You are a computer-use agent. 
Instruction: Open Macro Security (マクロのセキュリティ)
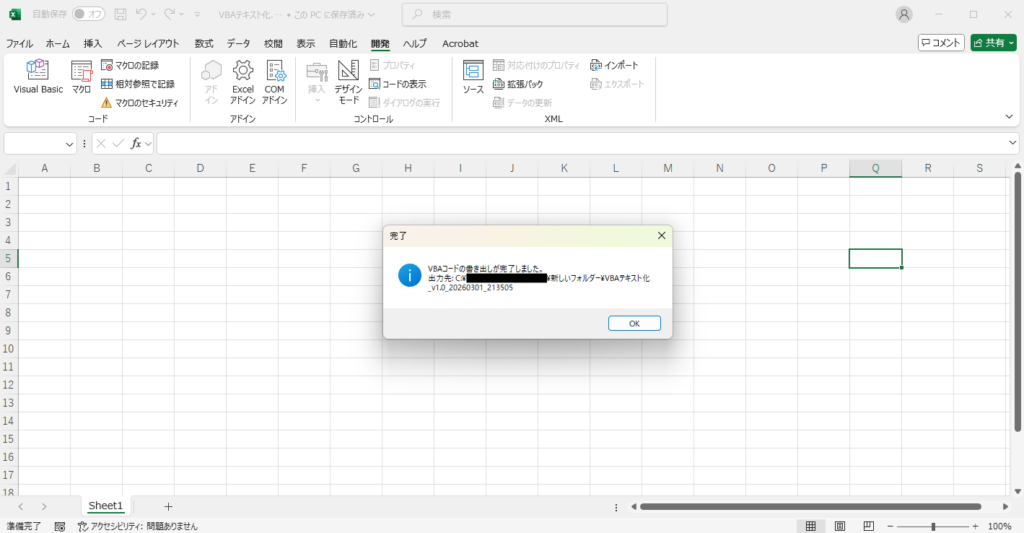coord(139,102)
